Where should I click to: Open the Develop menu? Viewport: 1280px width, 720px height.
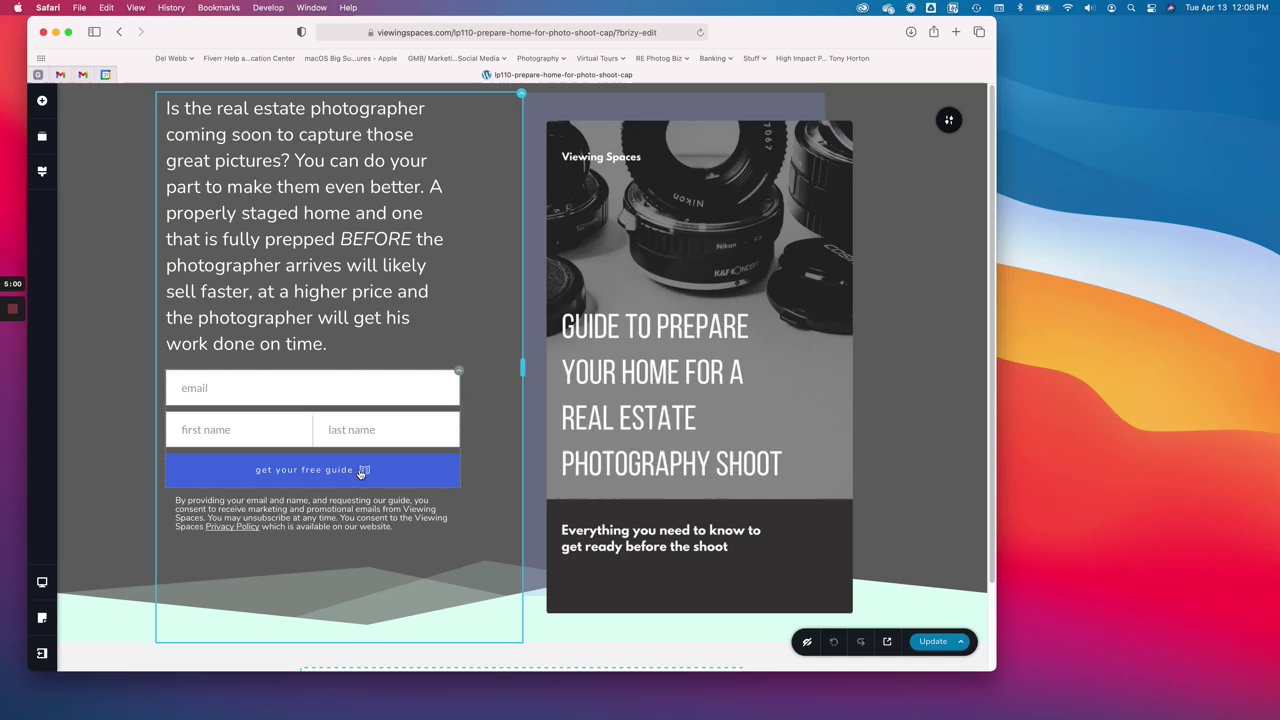(268, 8)
